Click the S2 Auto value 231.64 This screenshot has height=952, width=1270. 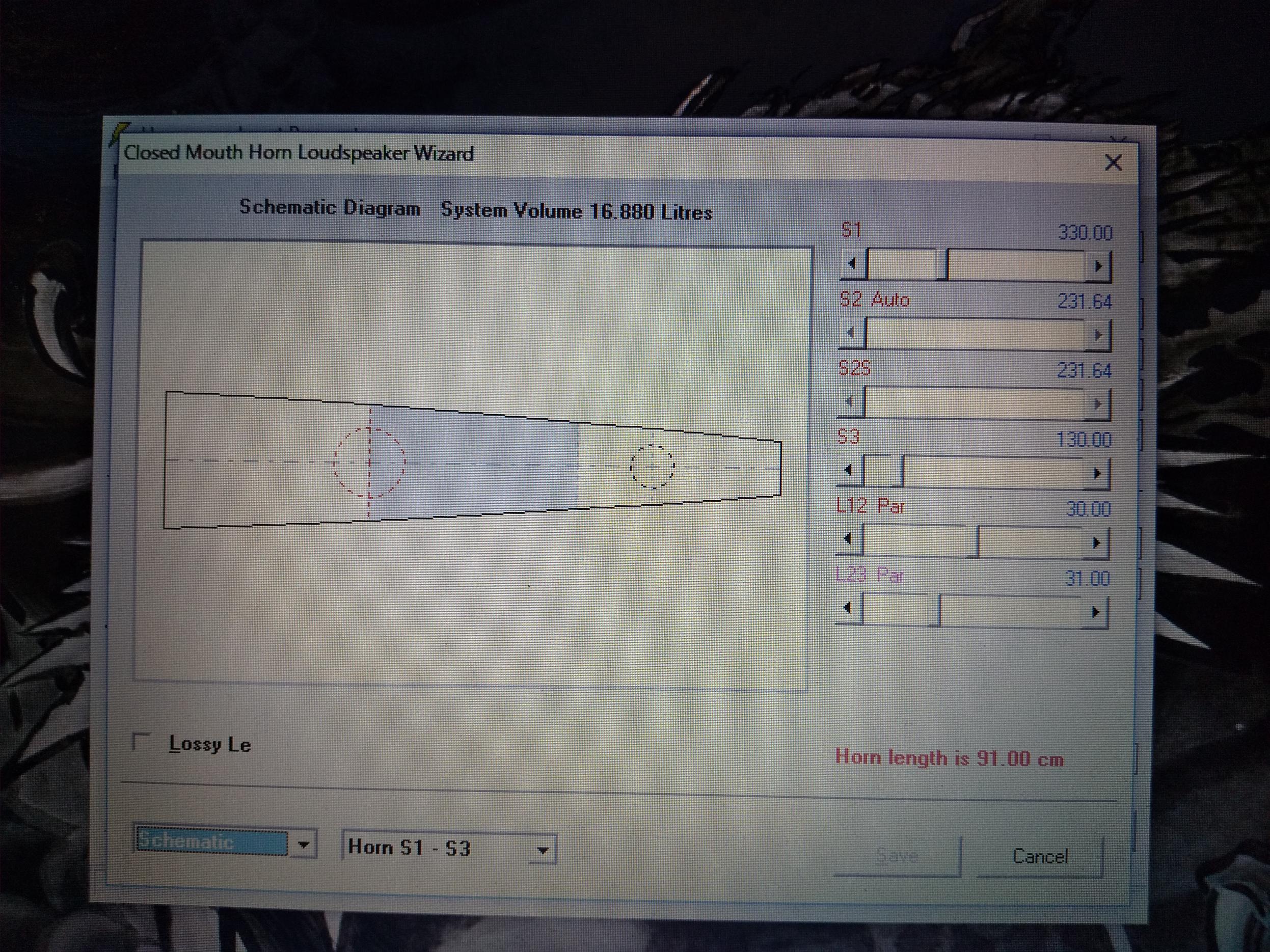tap(1085, 302)
